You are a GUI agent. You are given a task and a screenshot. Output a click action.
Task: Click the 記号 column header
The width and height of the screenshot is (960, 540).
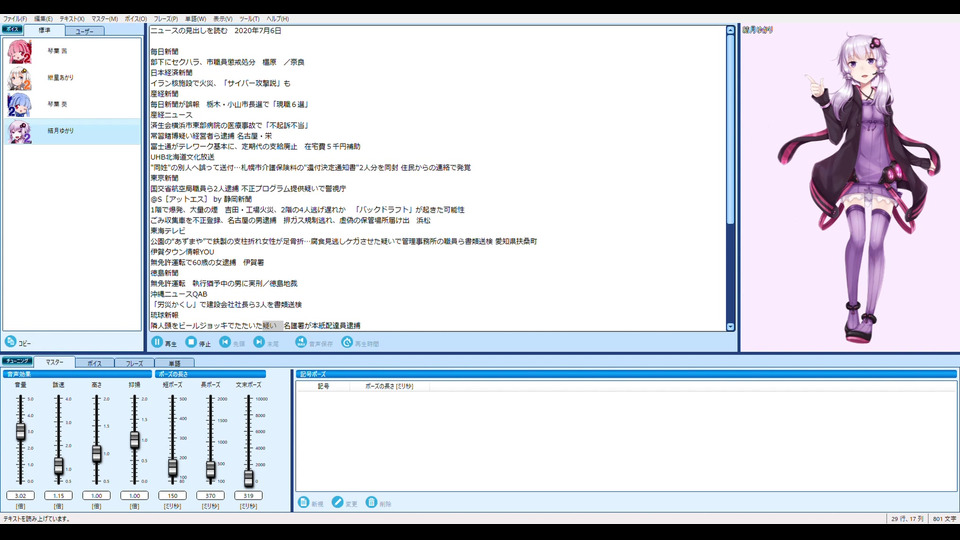(x=323, y=386)
